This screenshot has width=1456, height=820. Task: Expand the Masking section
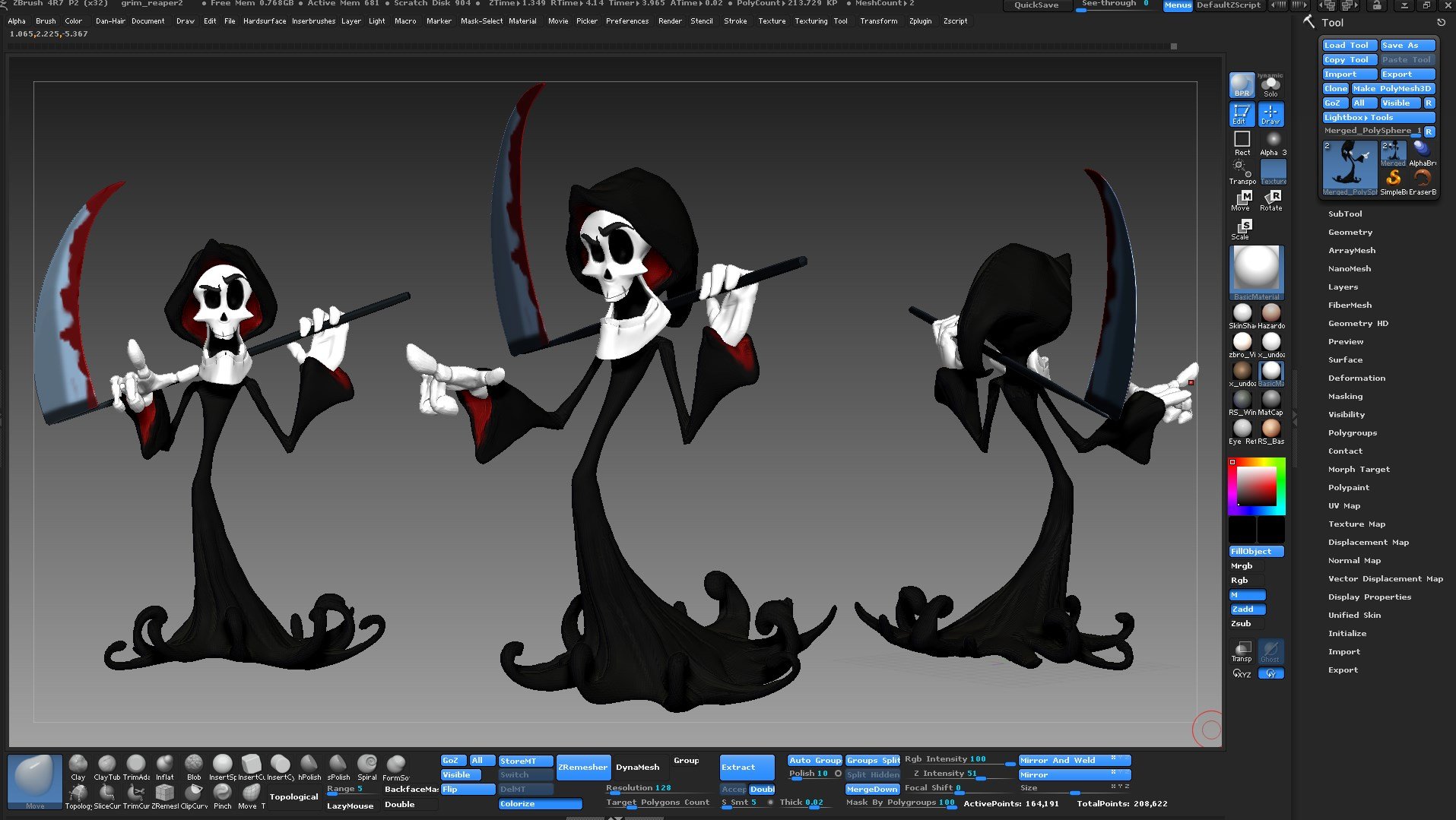pyautogui.click(x=1345, y=396)
